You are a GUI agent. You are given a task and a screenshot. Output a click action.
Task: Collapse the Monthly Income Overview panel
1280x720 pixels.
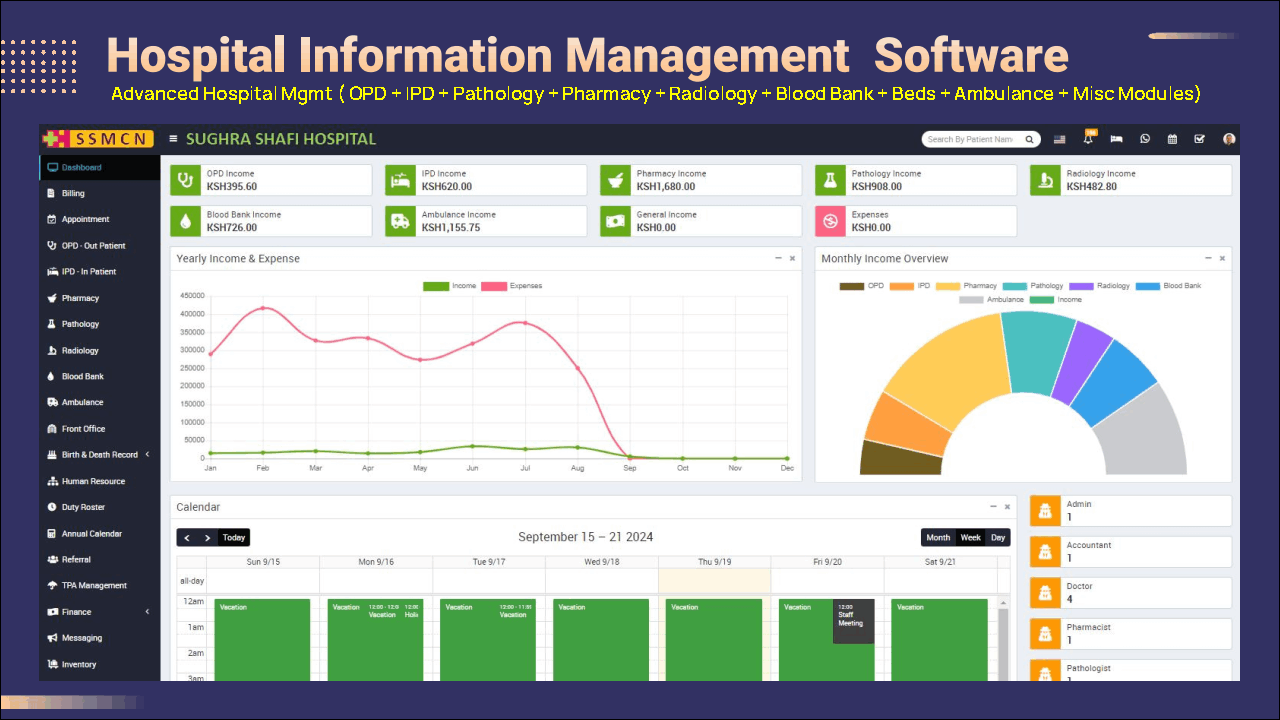click(x=1207, y=258)
